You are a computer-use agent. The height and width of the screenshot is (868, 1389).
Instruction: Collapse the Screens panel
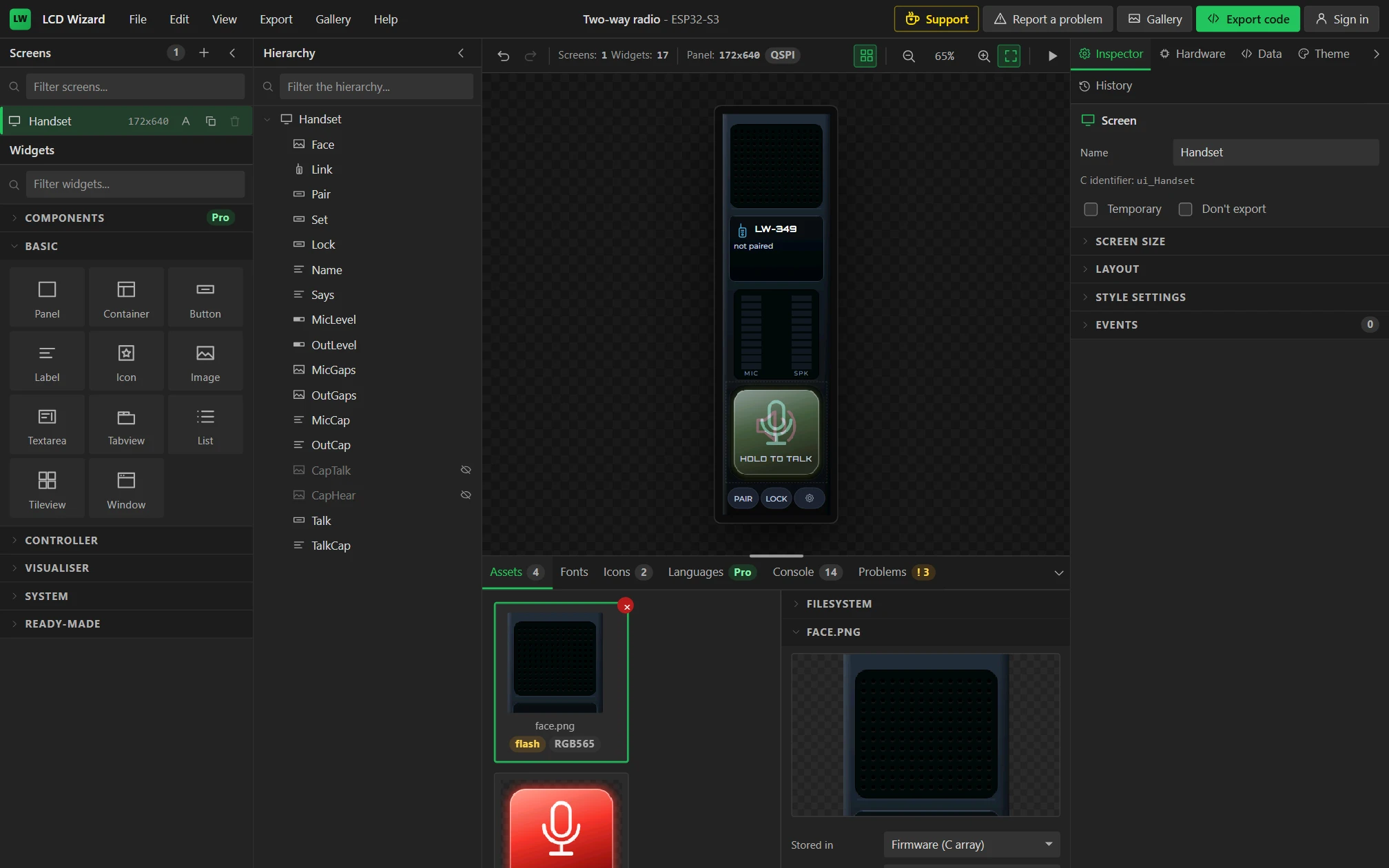[x=232, y=53]
